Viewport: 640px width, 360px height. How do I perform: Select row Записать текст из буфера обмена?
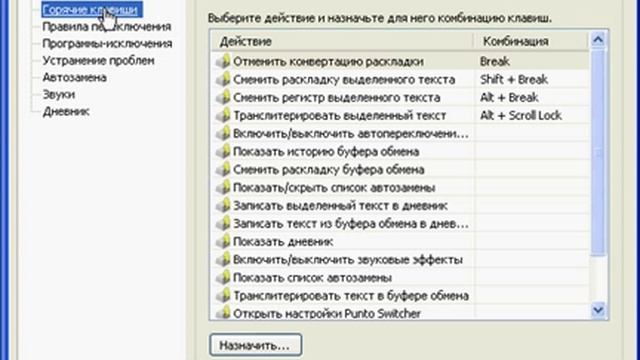pos(400,224)
